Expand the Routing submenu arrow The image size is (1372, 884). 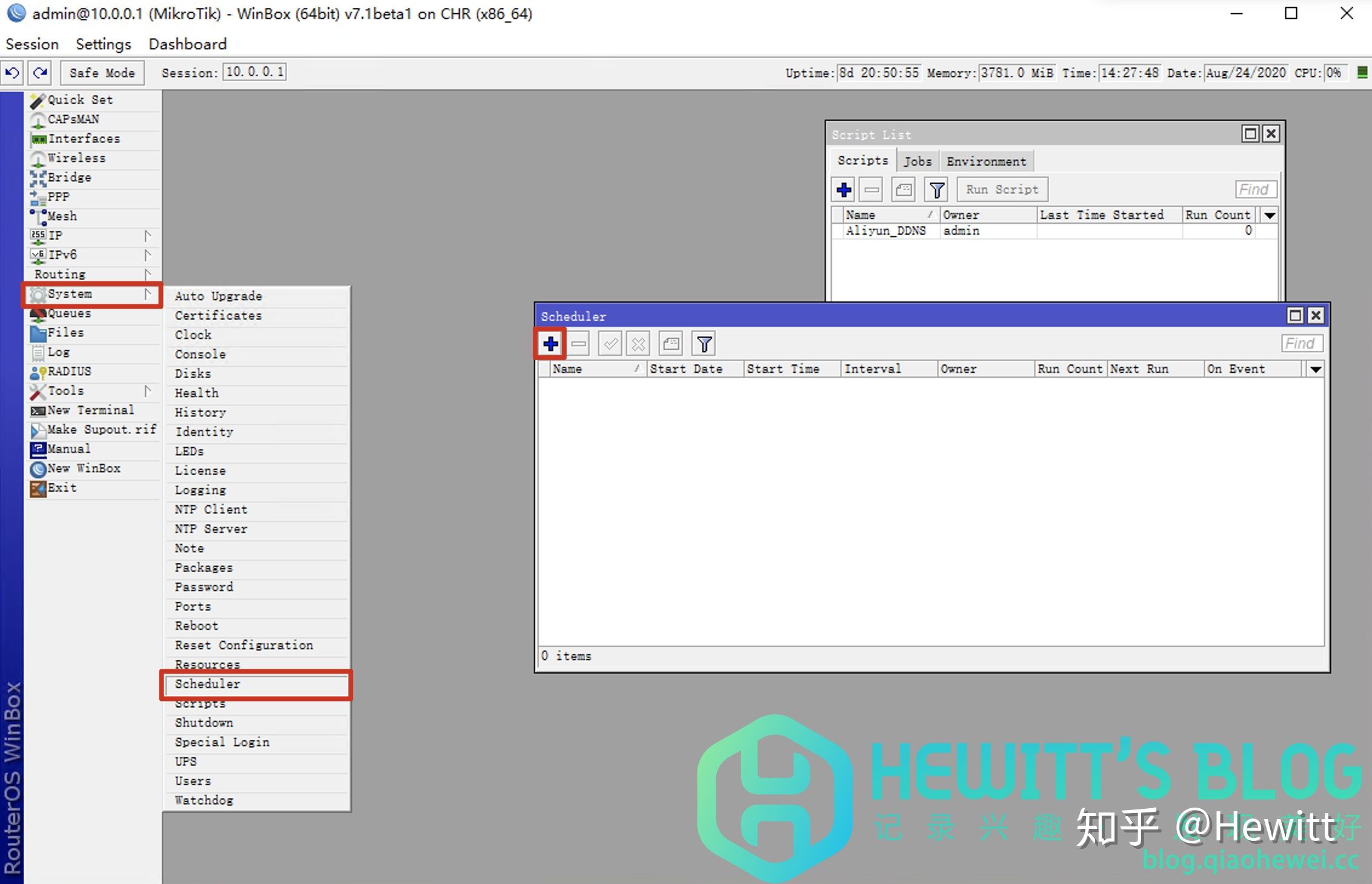147,274
